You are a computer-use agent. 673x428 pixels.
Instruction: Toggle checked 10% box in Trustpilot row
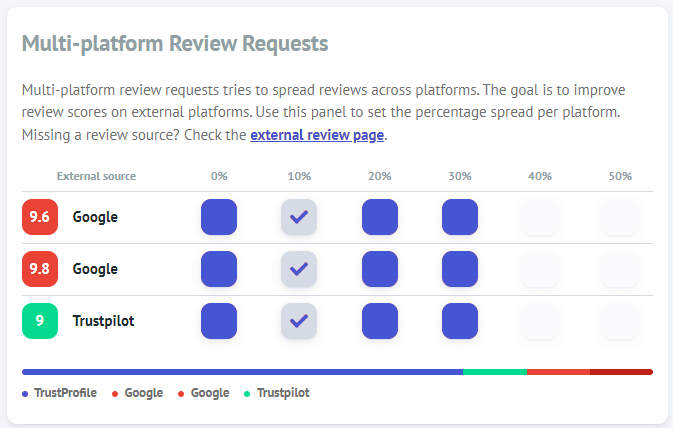(299, 321)
